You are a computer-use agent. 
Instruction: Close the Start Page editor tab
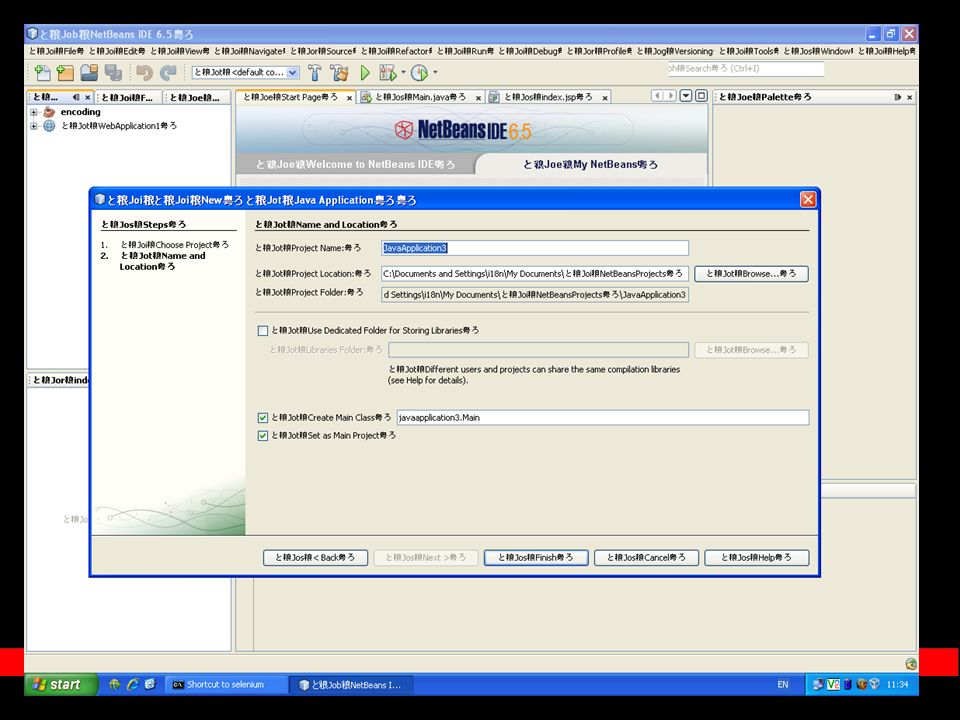coord(350,98)
